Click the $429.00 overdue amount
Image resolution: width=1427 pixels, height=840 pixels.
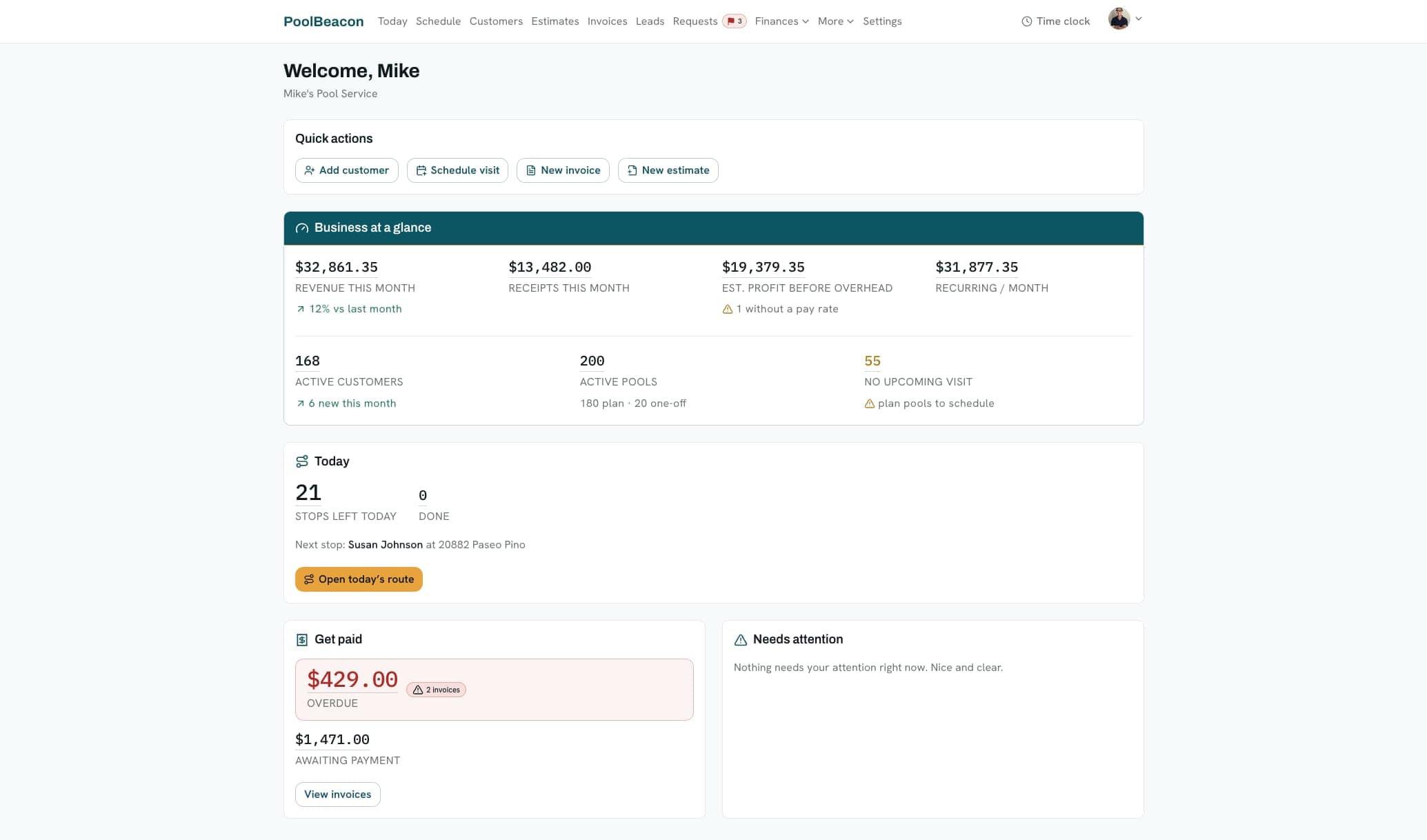click(x=352, y=679)
